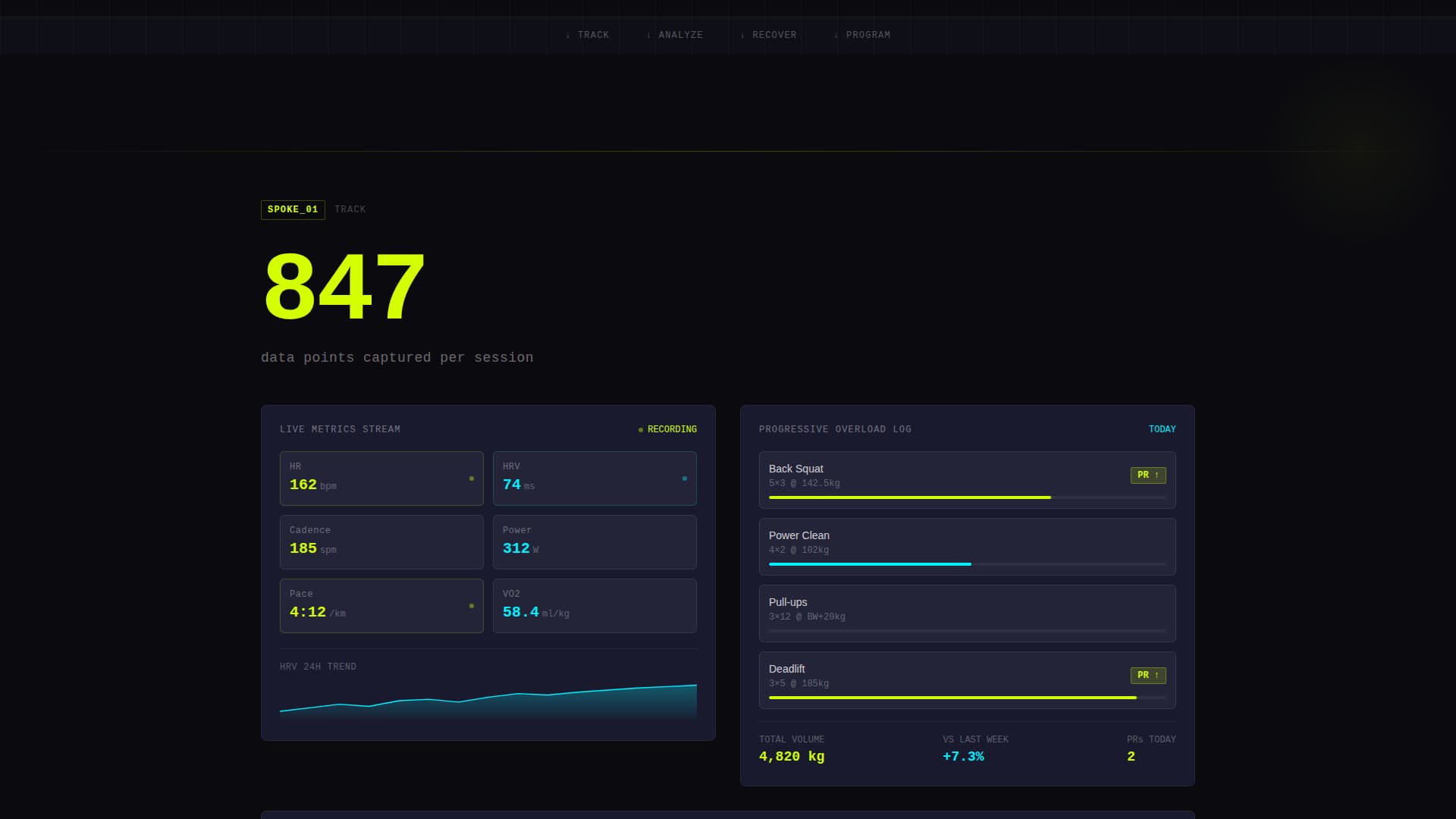Click the '4,820 kg' total volume value

[792, 756]
